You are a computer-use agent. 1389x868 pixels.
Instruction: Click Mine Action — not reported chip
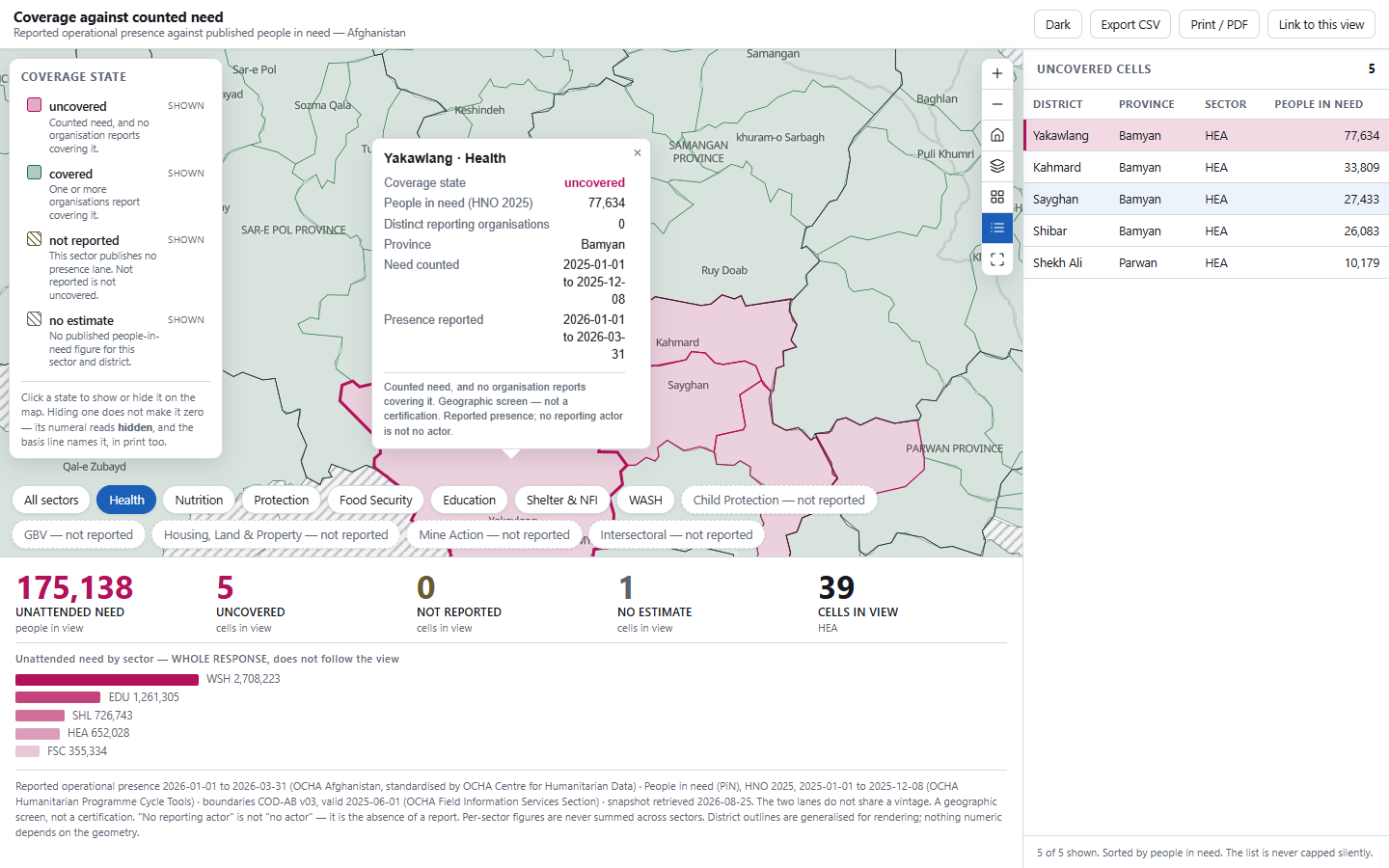pyautogui.click(x=494, y=534)
